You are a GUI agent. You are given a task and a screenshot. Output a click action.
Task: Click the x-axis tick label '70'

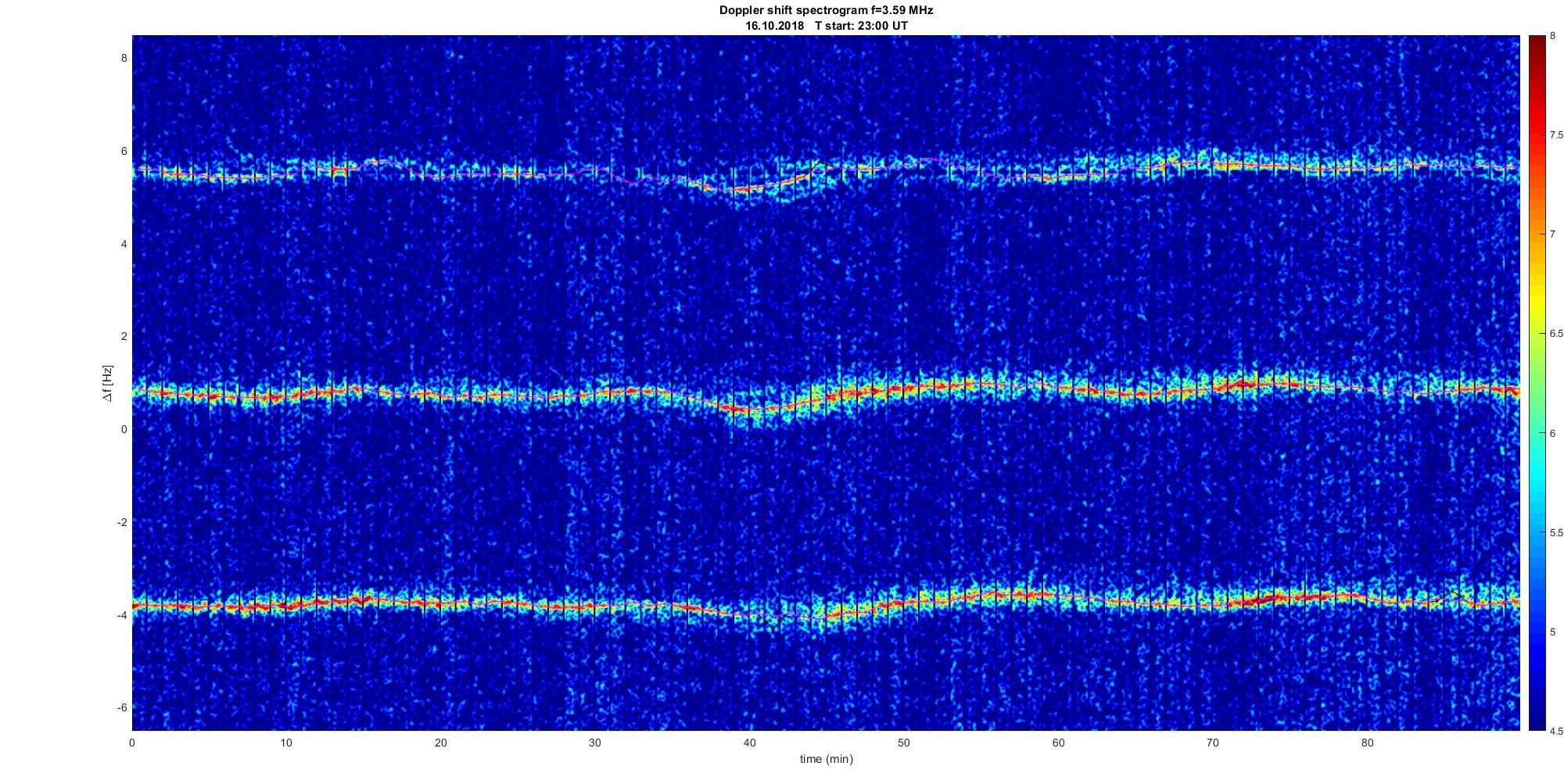pos(1212,743)
